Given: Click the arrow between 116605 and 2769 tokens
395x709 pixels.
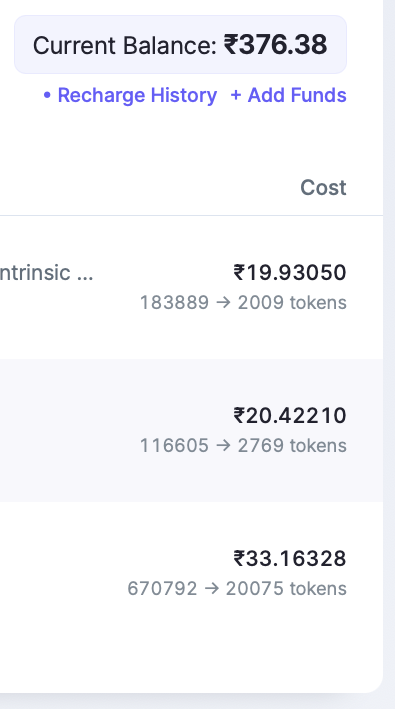Looking at the screenshot, I should click(x=223, y=445).
